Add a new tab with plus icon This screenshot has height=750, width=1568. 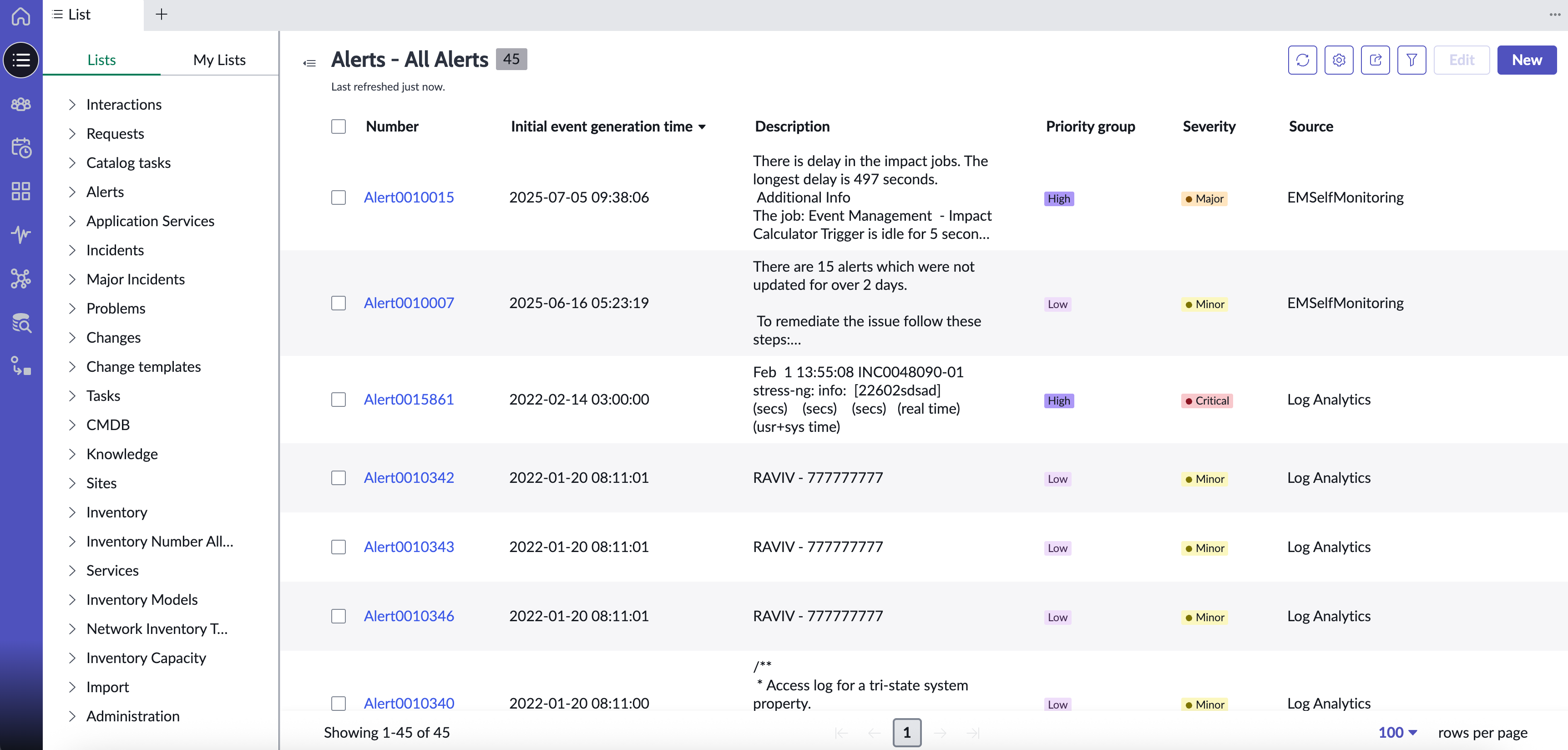pos(161,15)
